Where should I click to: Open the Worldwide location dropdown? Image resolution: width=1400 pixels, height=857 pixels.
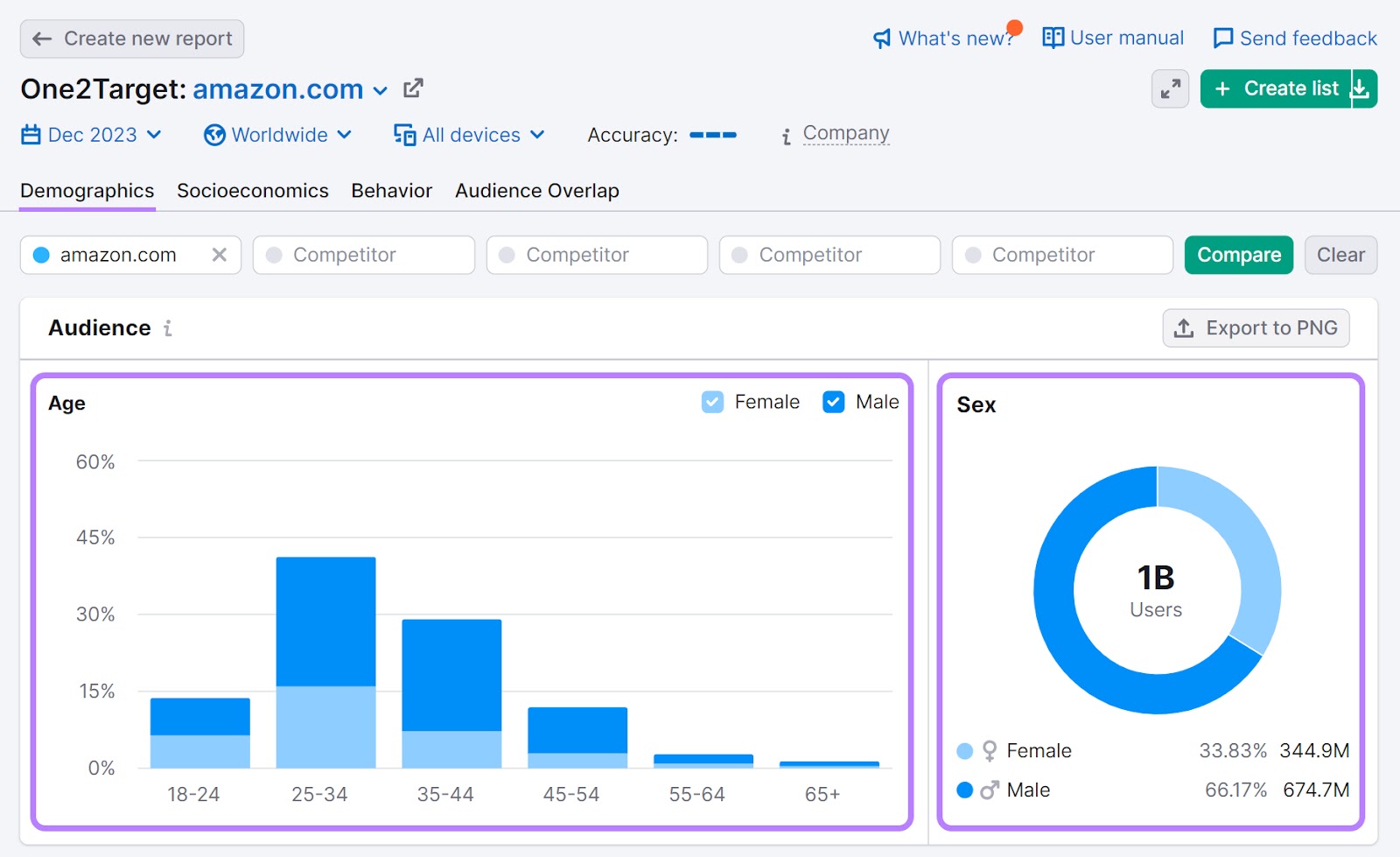[277, 135]
